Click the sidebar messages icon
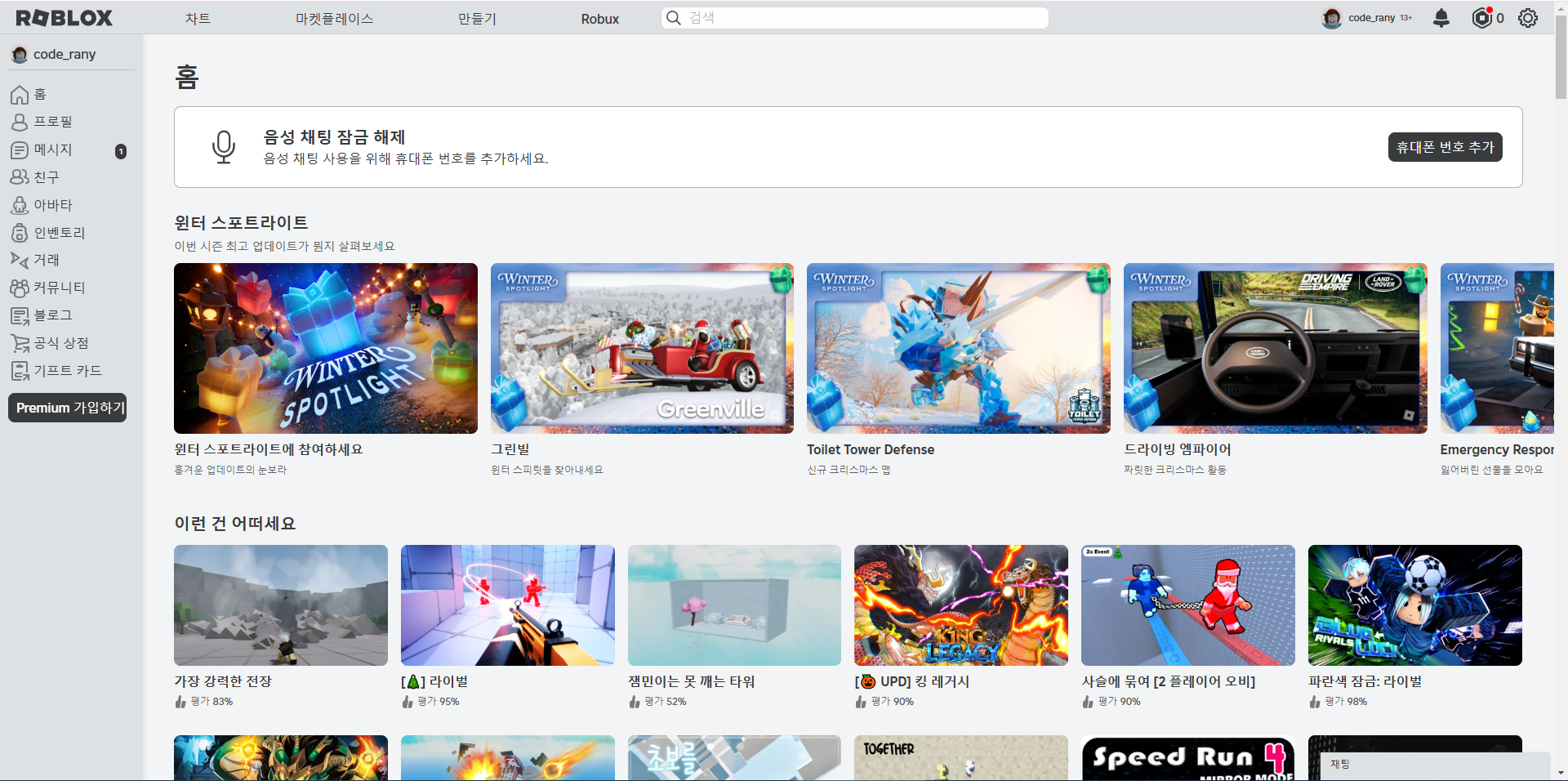This screenshot has width=1568, height=781. click(x=20, y=150)
